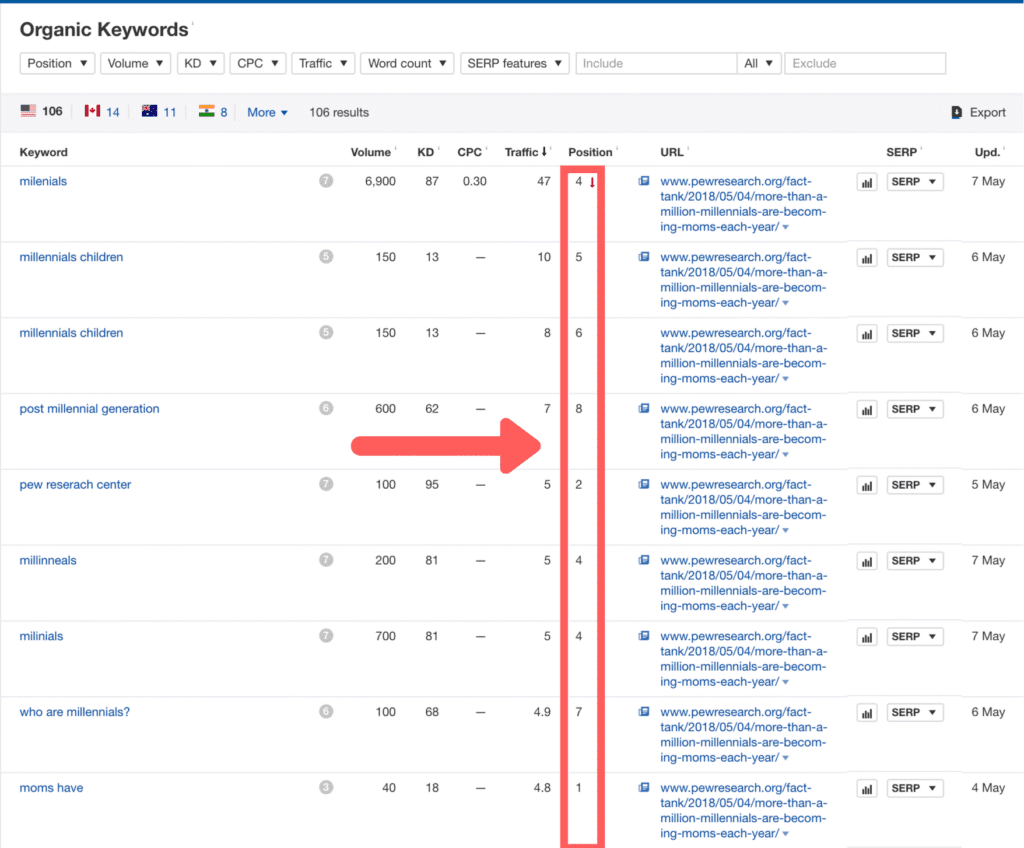1024x848 pixels.
Task: Click the word count badge beside moms have
Action: tap(326, 788)
